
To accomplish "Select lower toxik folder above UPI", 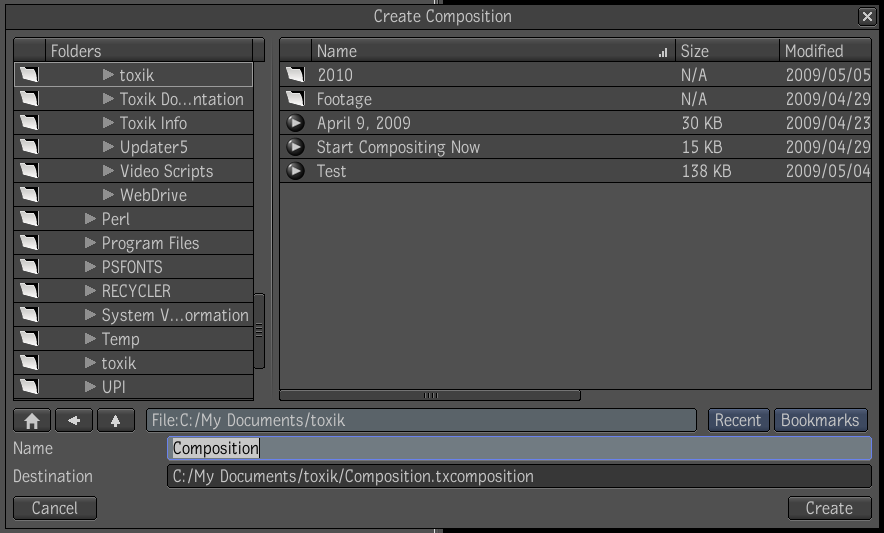I will 118,363.
